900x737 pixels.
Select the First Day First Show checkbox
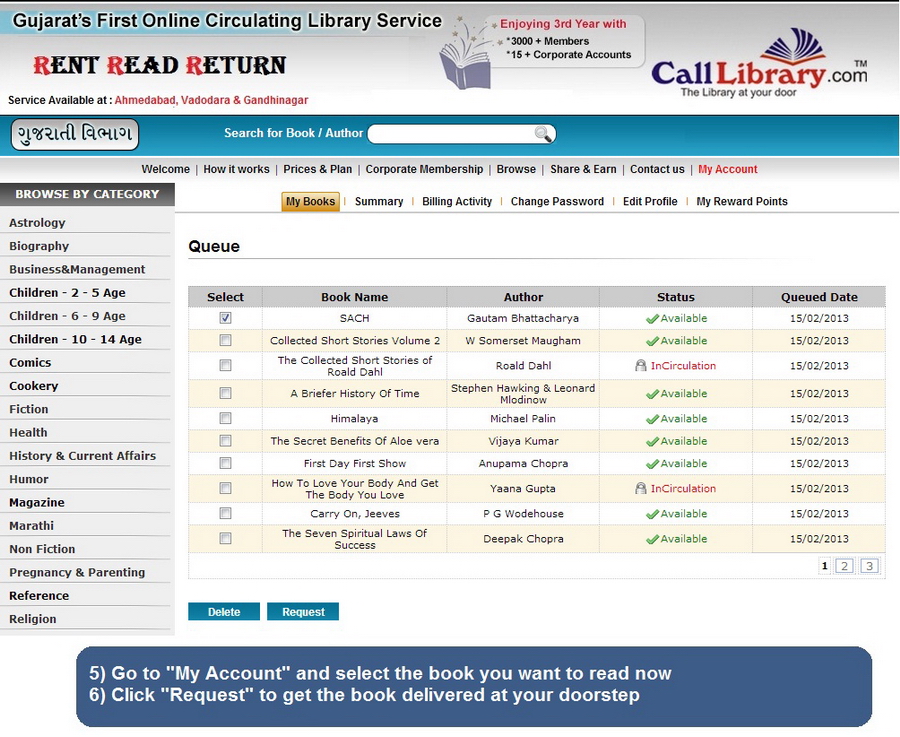225,463
